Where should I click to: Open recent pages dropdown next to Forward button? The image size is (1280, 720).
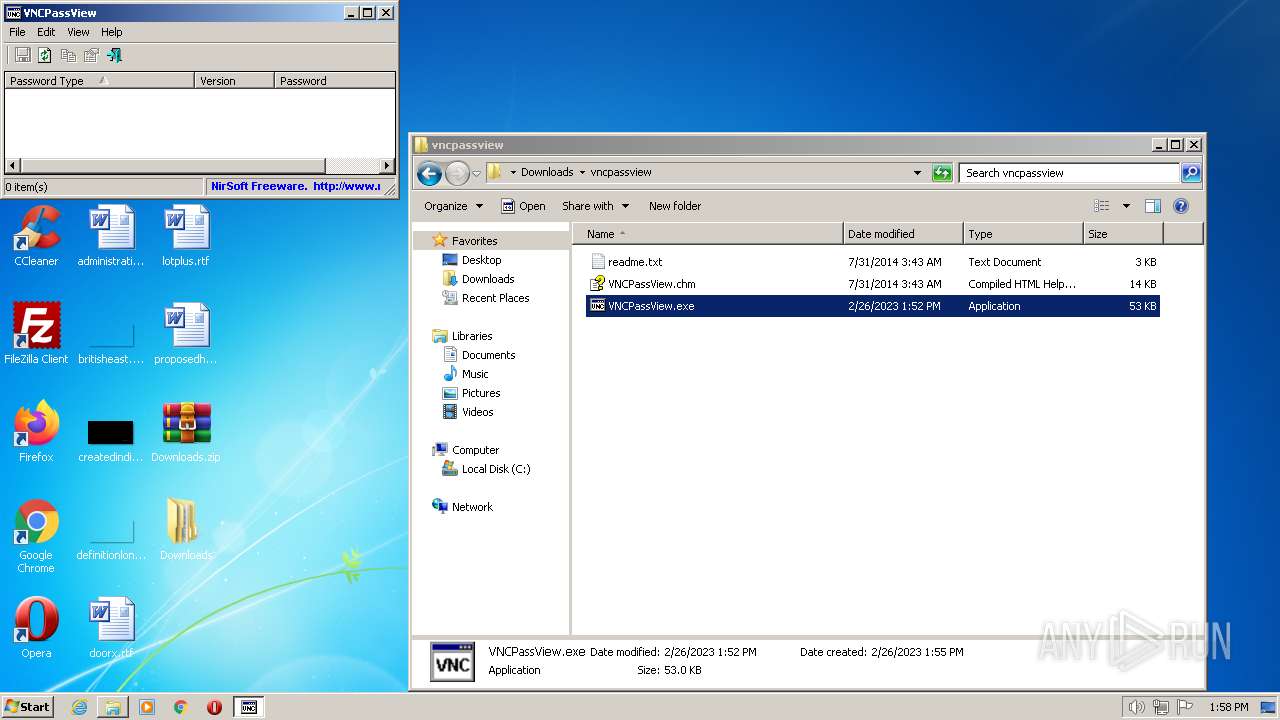click(x=476, y=173)
